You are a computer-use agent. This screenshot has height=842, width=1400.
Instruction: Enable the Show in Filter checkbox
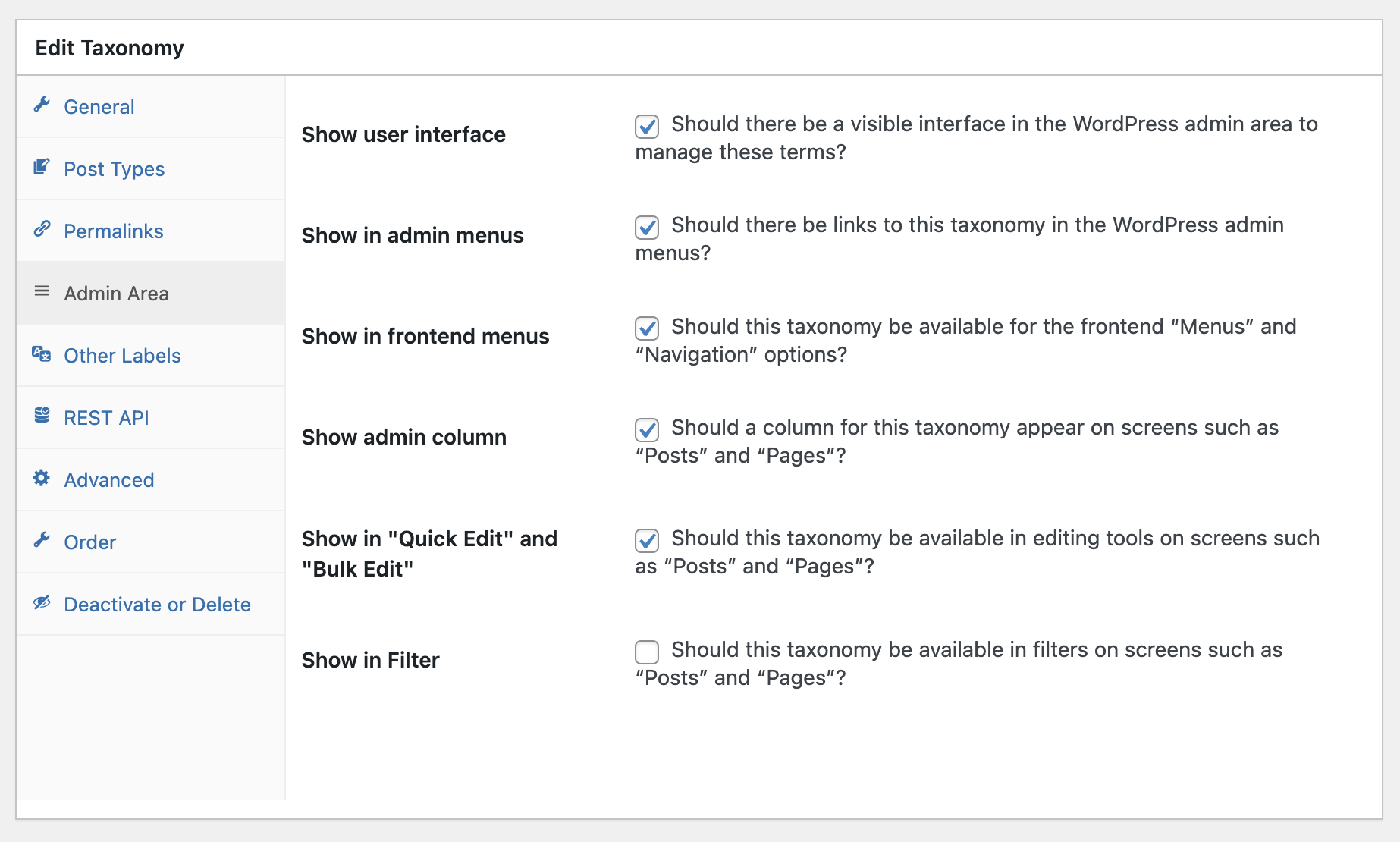[x=647, y=652]
